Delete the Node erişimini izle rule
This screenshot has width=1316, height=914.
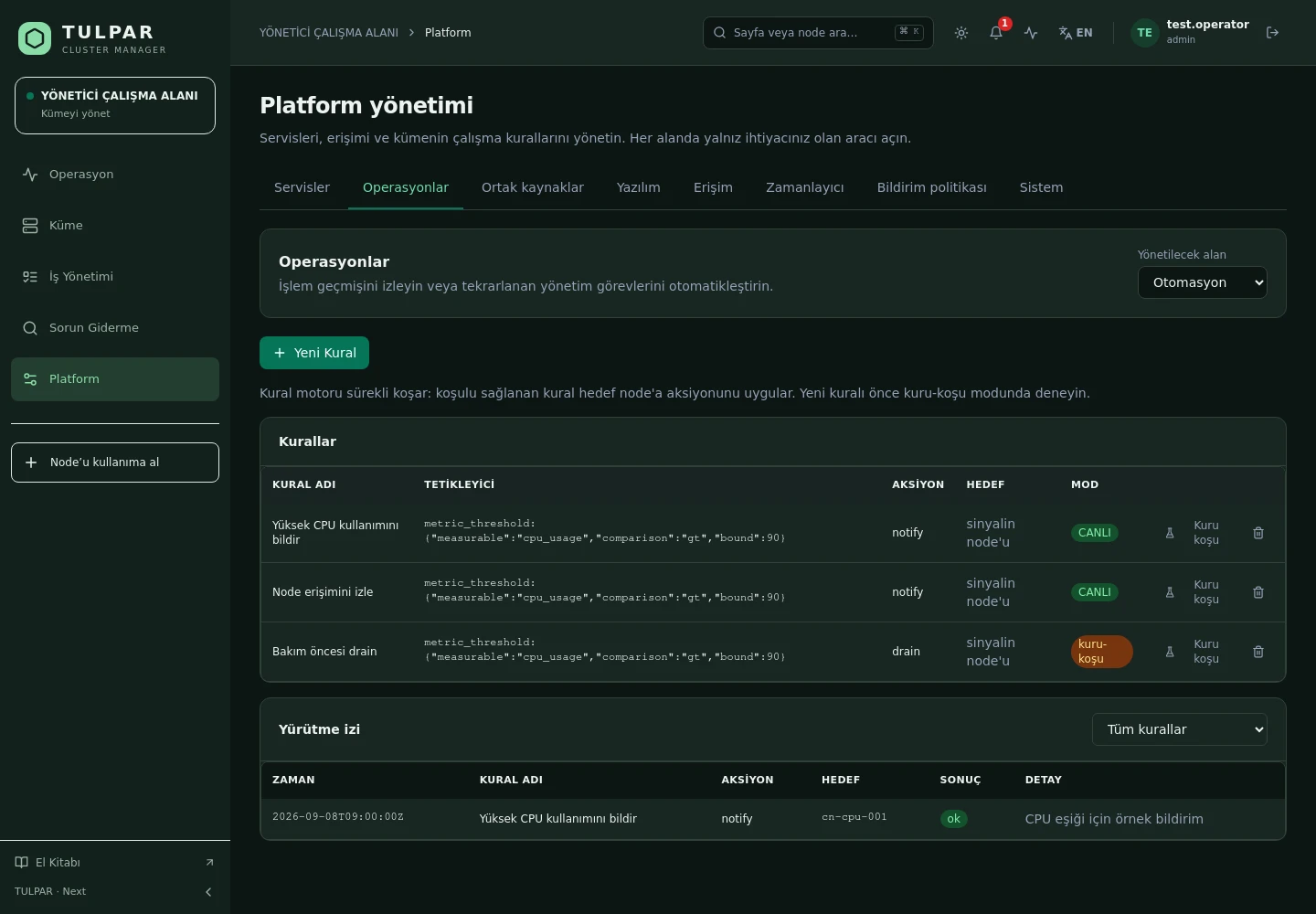tap(1258, 592)
